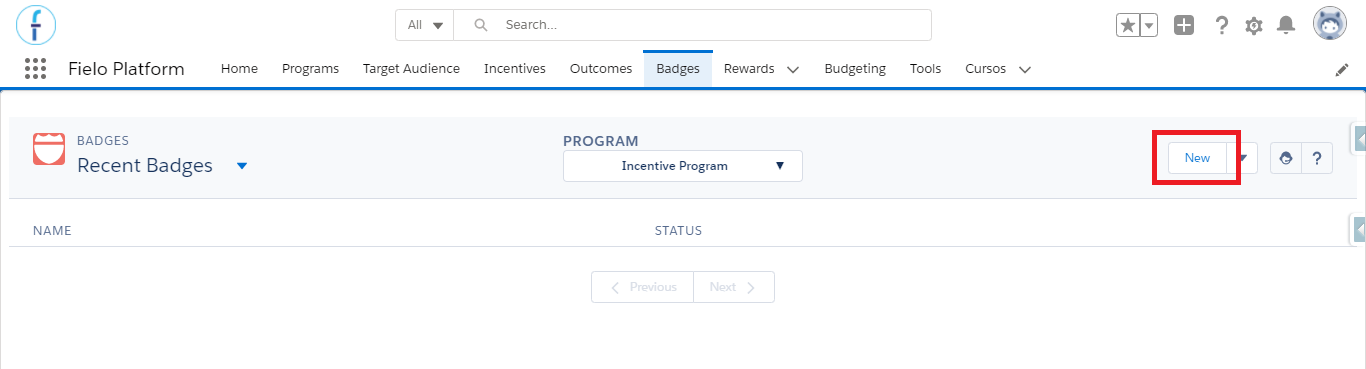Click the assistant face icon button
1366x369 pixels.
point(1286,158)
